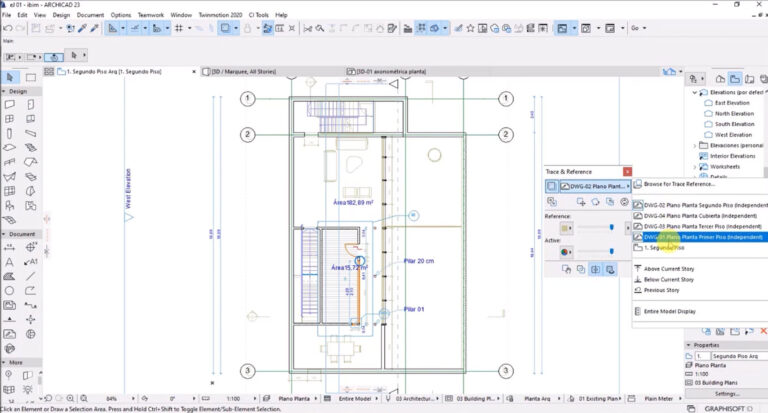Click the Undo icon in toolbar
This screenshot has height=413, width=768.
[9, 28]
